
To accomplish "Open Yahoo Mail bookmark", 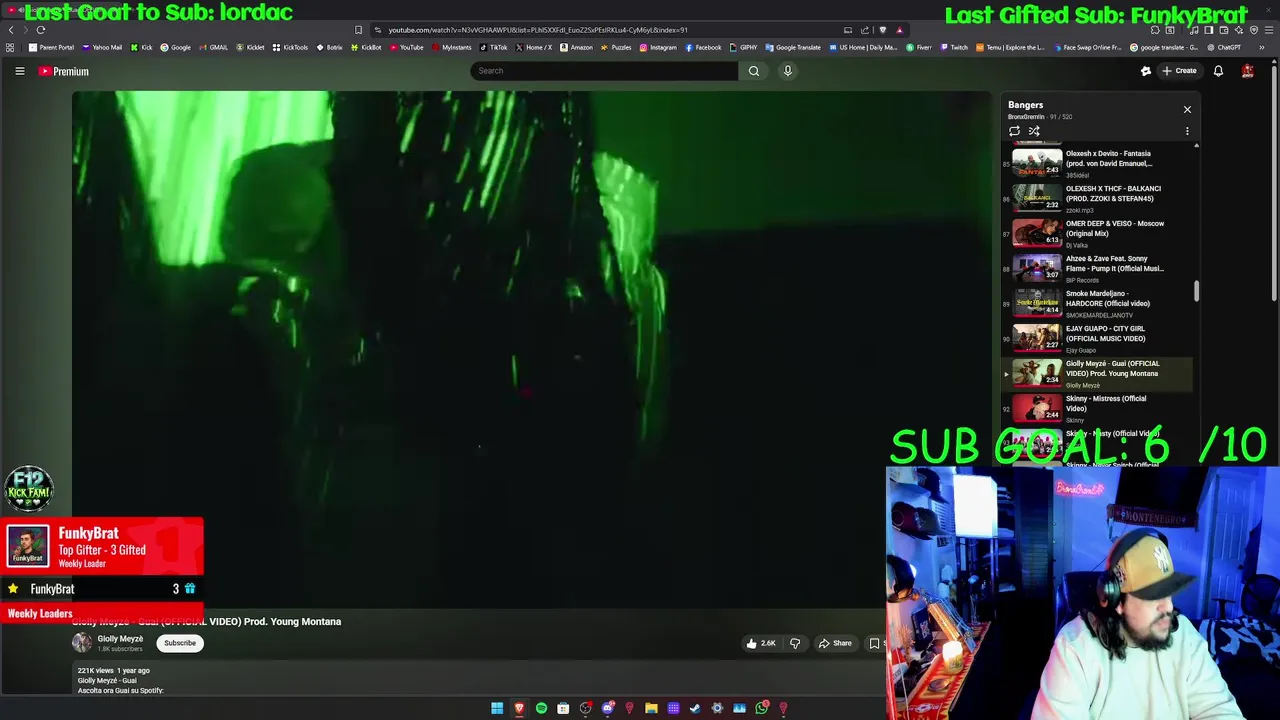I will [x=102, y=47].
